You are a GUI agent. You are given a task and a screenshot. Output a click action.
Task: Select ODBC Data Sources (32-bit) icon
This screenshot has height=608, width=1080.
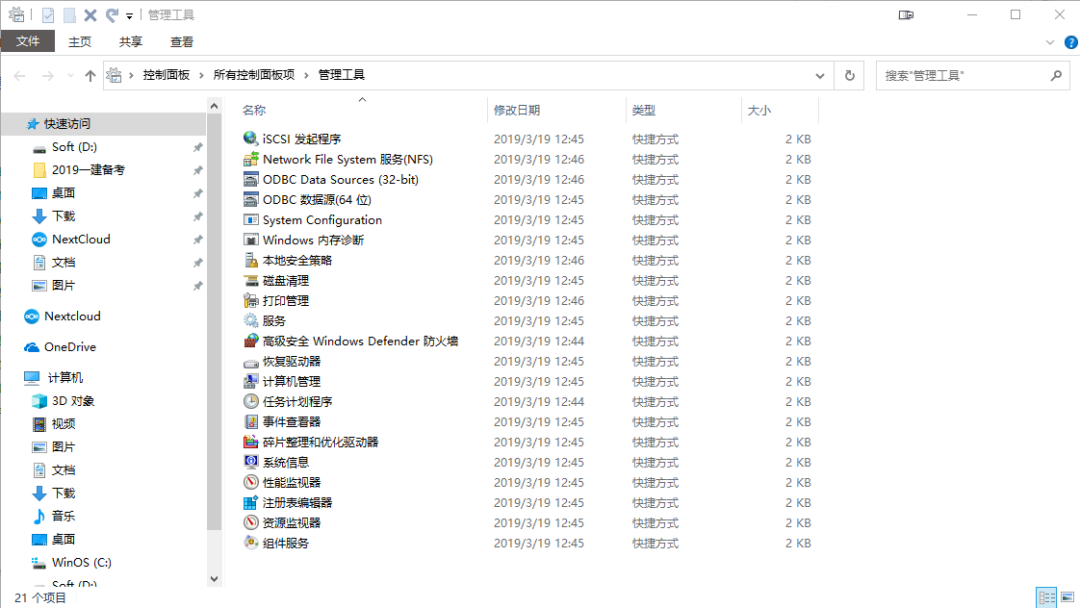click(x=251, y=179)
